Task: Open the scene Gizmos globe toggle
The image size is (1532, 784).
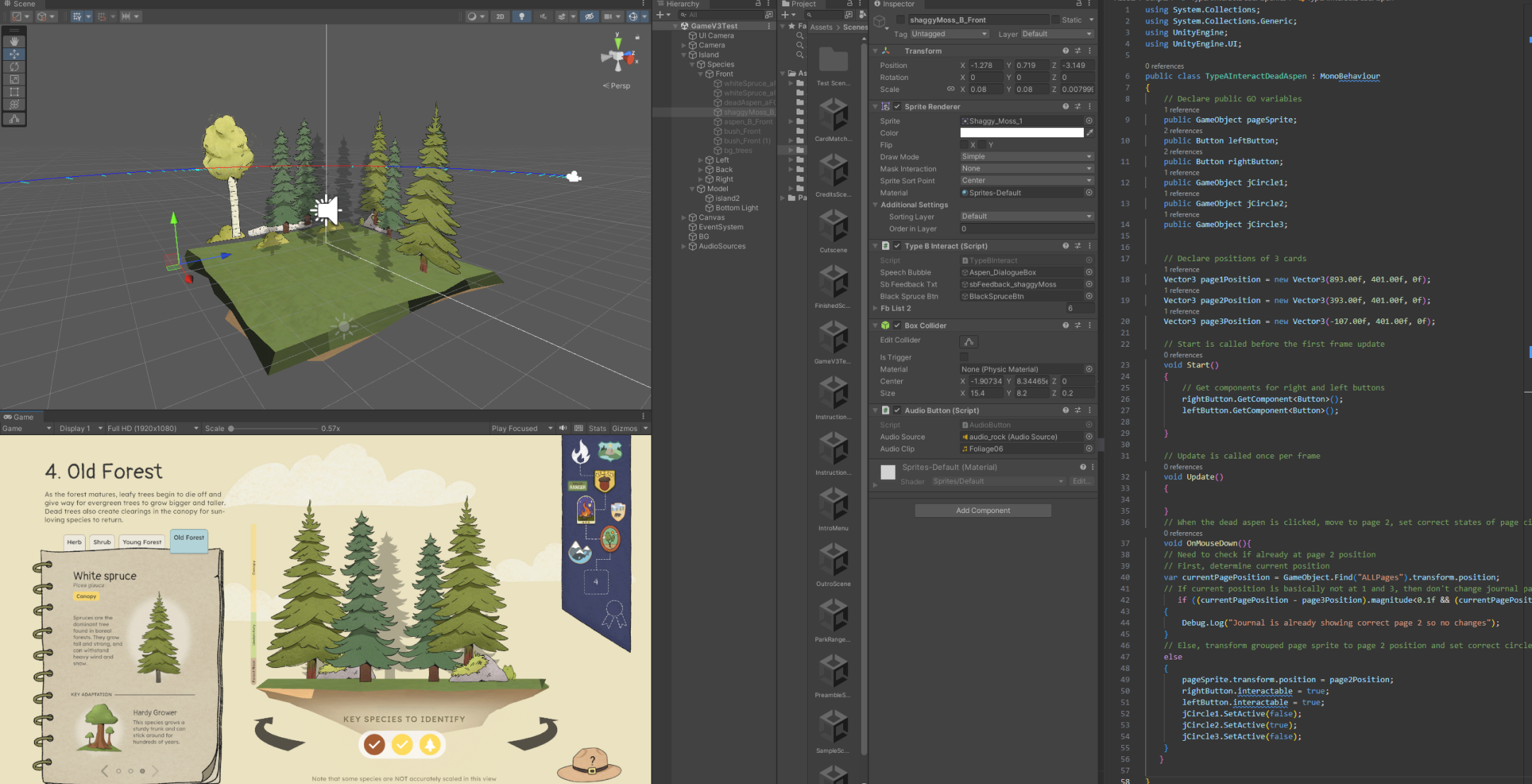Action: [633, 16]
